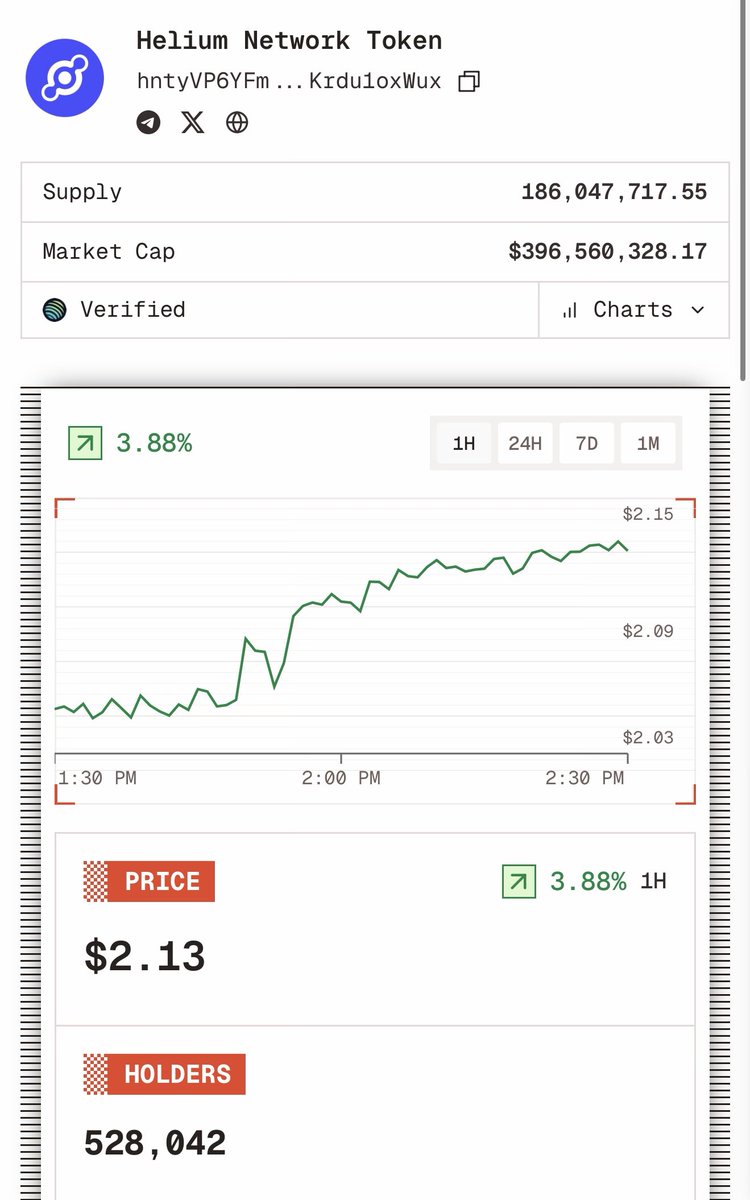Open the X social profile icon
Viewport: 750px width, 1200px height.
click(192, 122)
